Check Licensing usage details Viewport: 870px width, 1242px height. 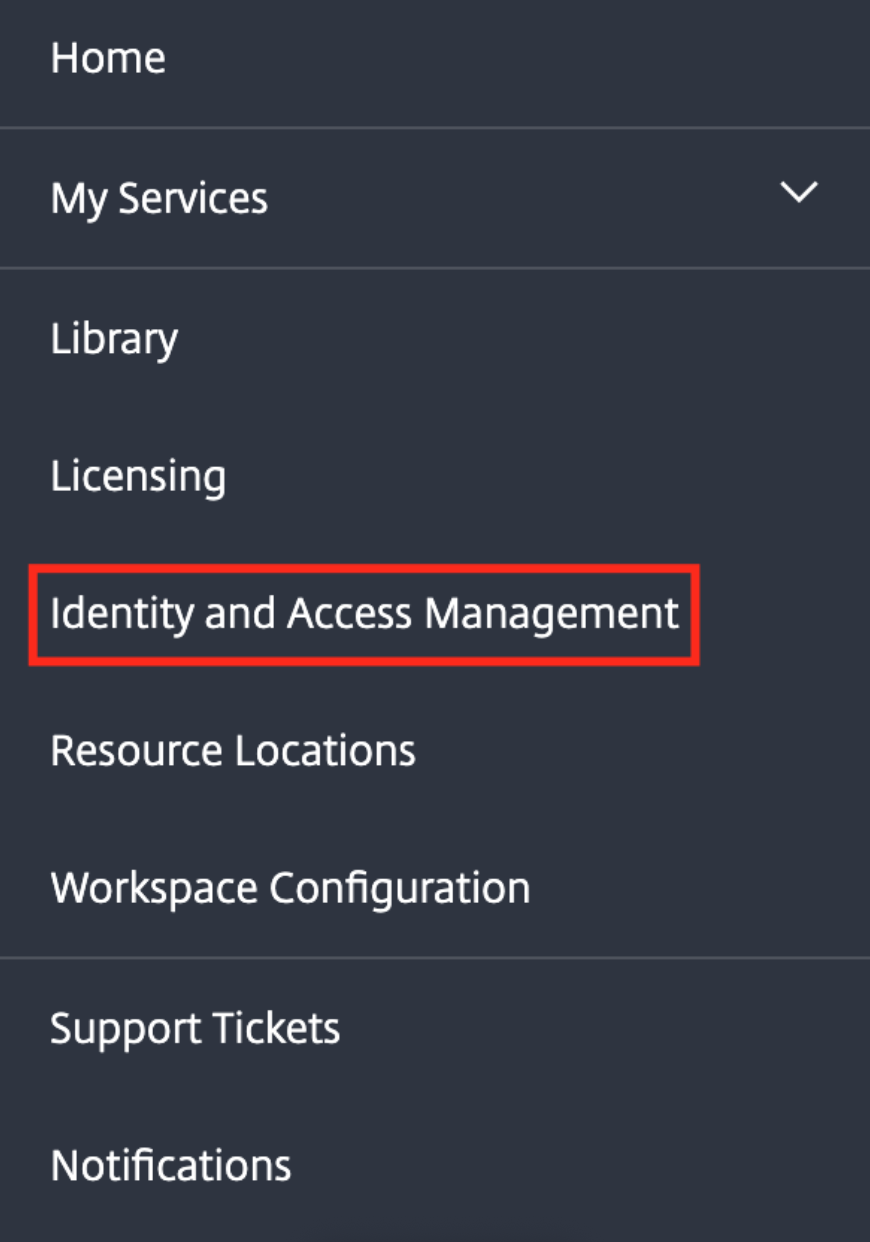[x=138, y=476]
